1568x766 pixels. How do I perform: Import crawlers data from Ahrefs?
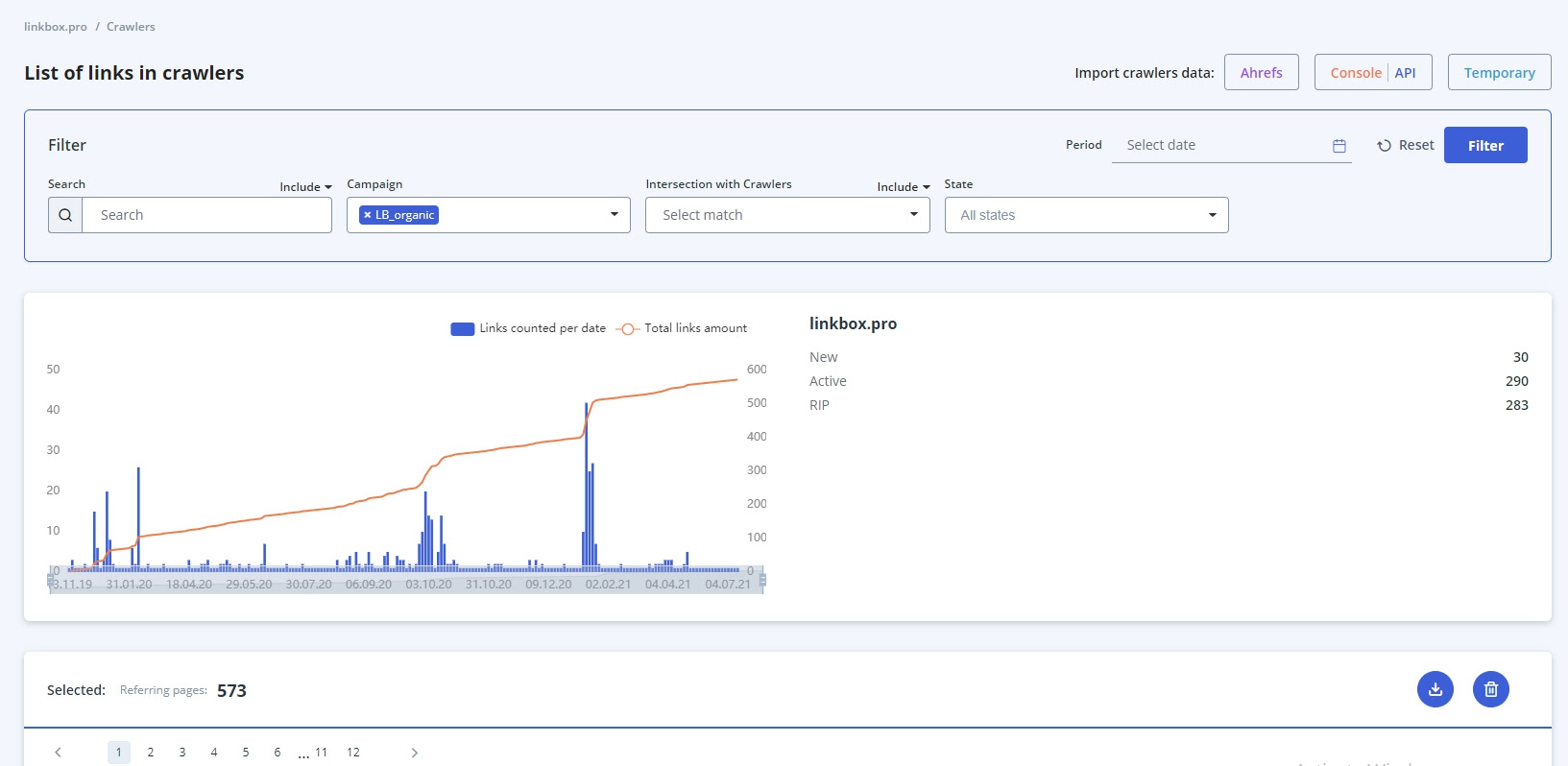coord(1262,72)
